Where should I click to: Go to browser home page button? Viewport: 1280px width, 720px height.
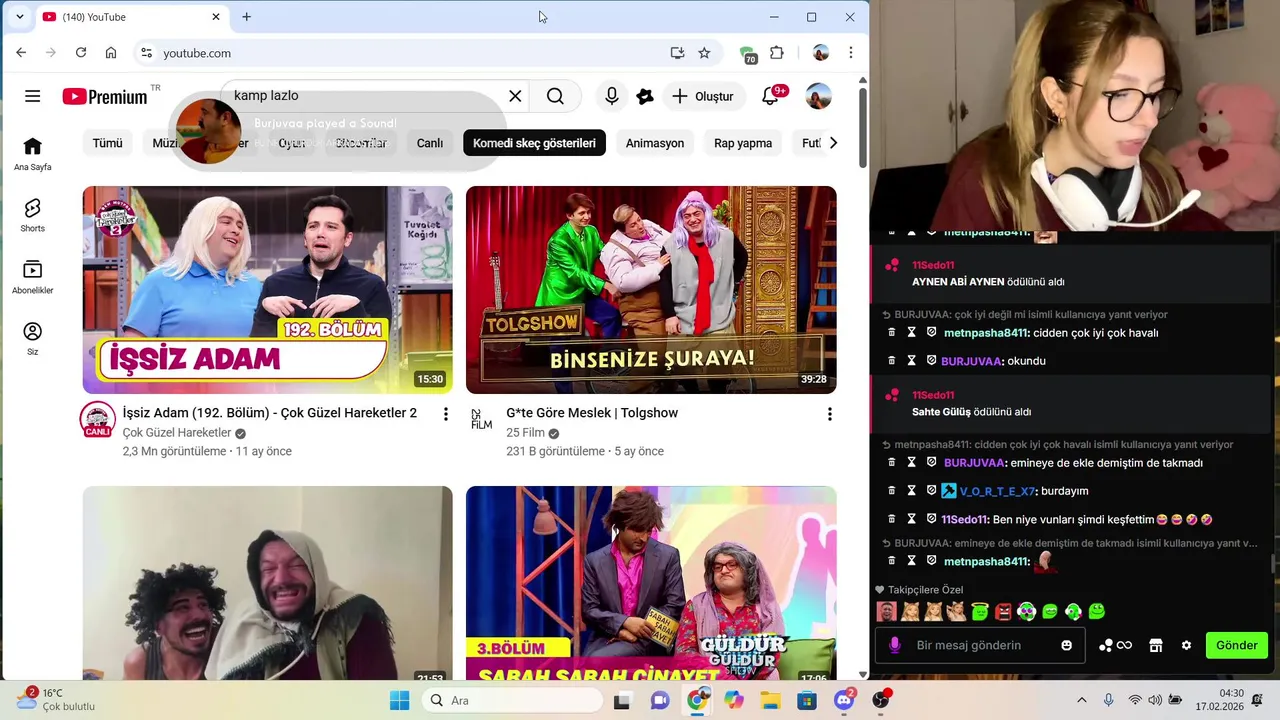coord(111,53)
